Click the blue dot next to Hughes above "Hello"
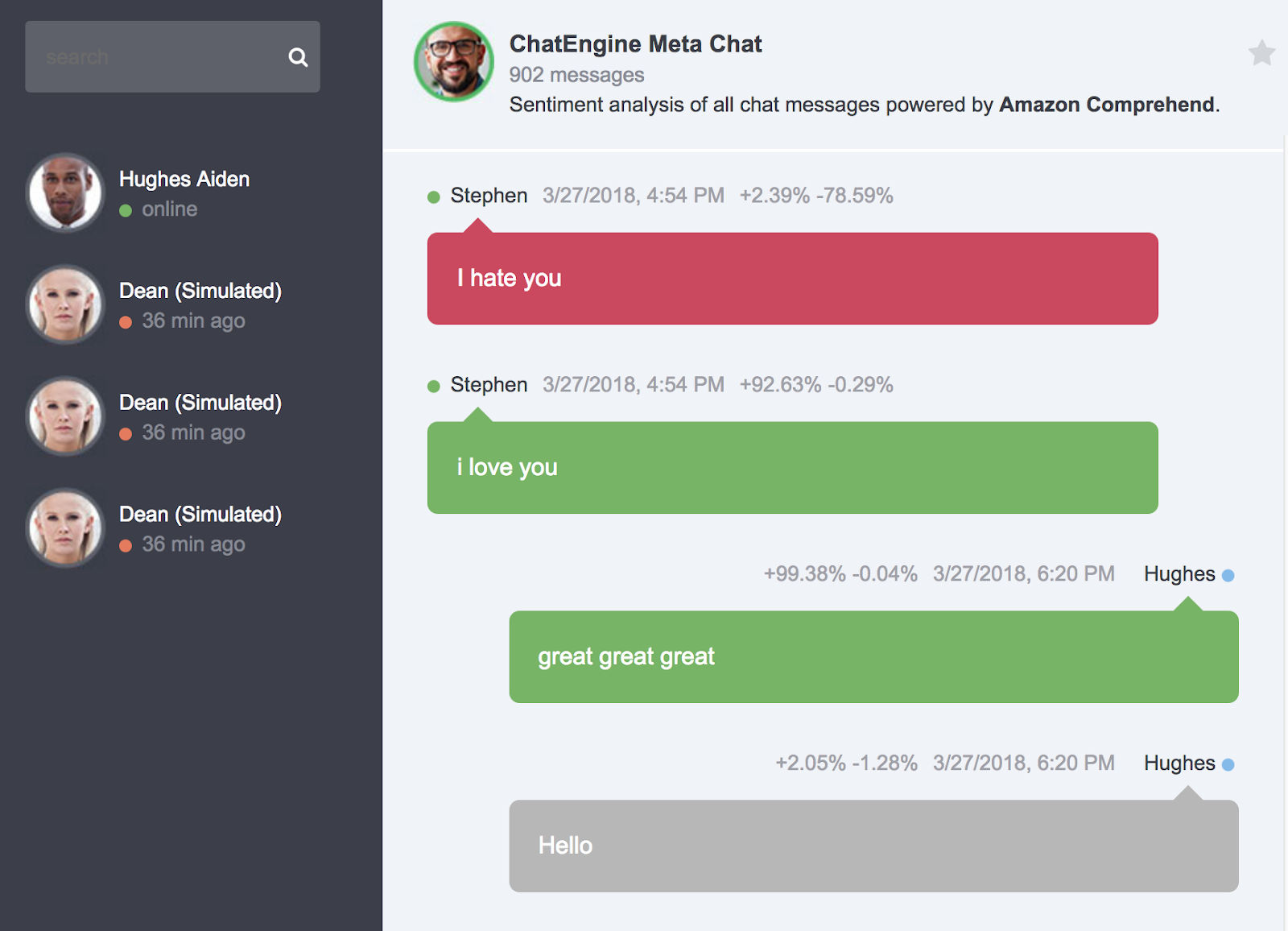 (1228, 764)
